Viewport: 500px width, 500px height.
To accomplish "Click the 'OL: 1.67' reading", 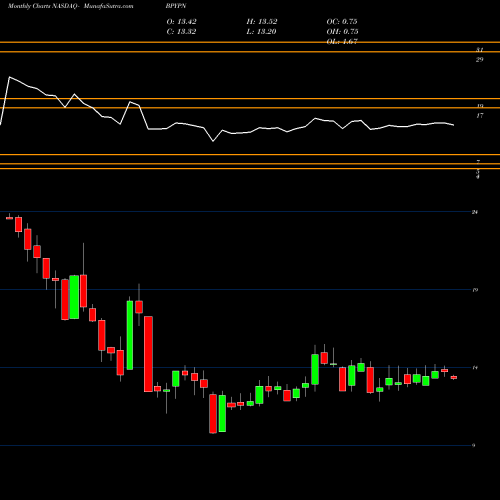I will [342, 42].
